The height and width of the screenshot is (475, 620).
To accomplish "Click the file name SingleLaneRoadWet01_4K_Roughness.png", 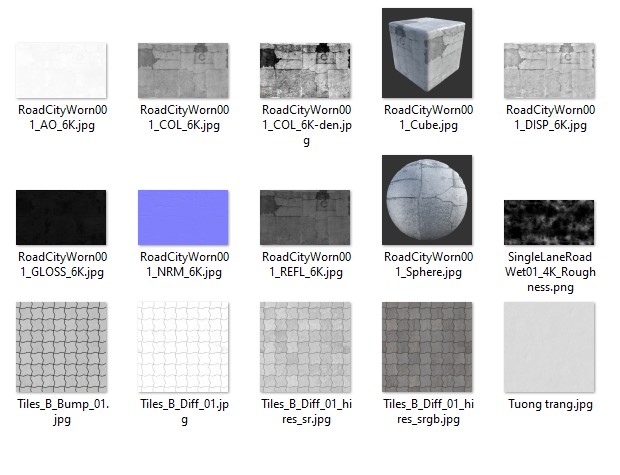I will [550, 272].
